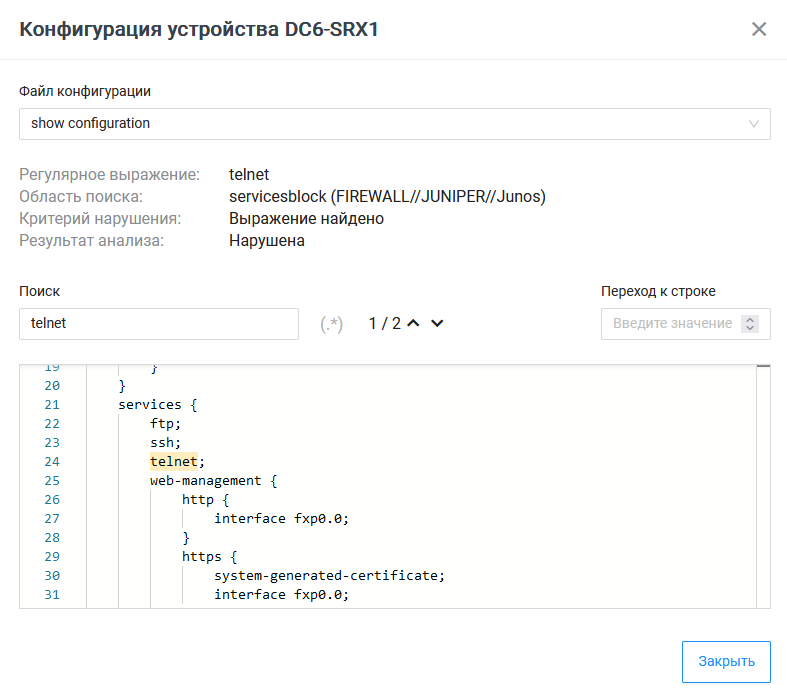
Task: Click the 'system-generated-certificate;' line
Action: pyautogui.click(x=328, y=575)
